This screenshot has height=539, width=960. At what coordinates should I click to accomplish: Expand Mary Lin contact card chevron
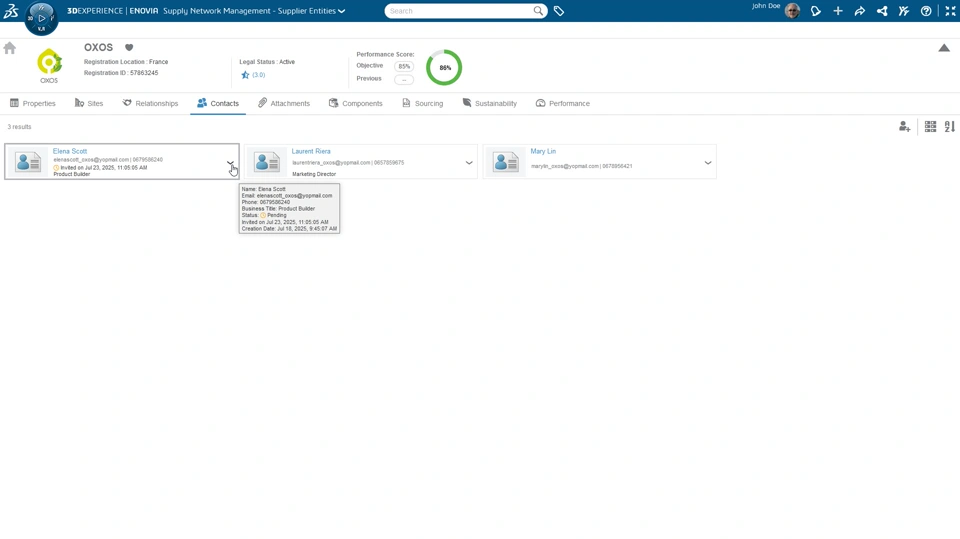pos(708,163)
